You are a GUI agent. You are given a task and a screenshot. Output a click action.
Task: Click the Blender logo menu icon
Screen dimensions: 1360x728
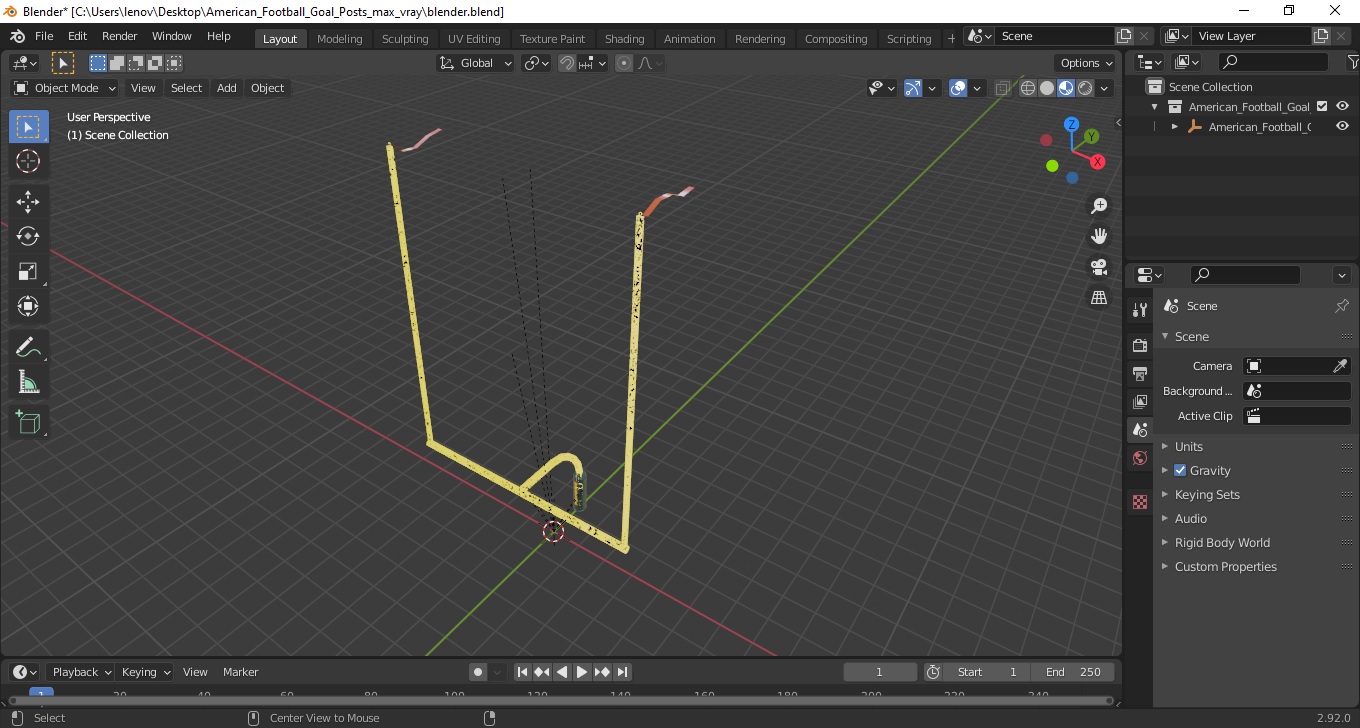17,36
